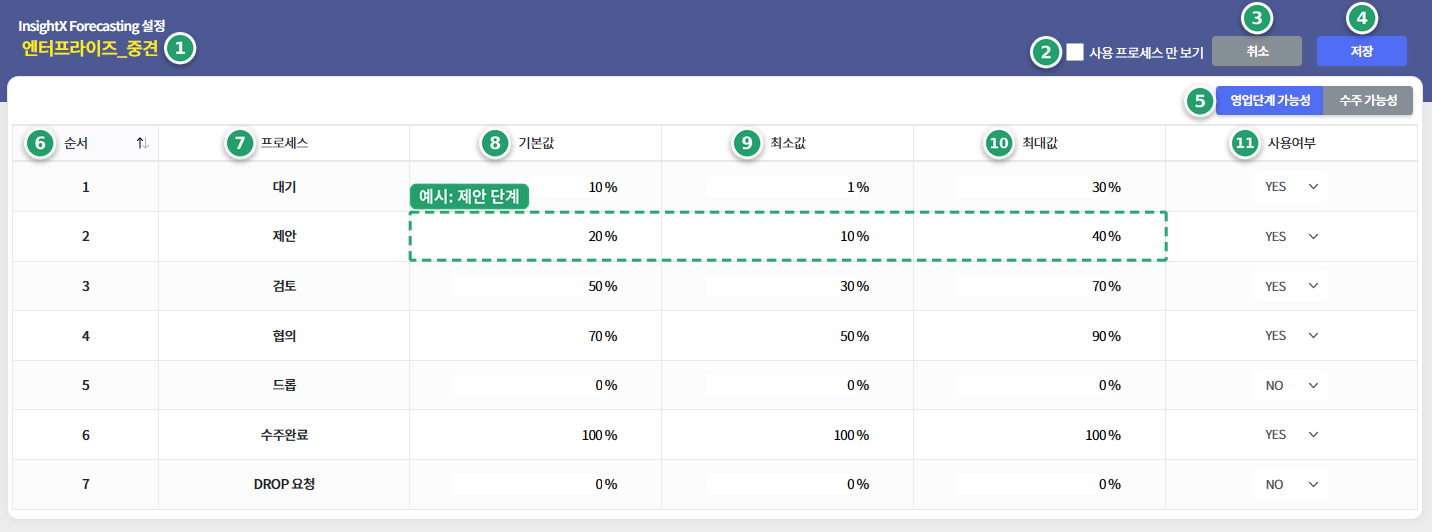Expand the YES dropdown for 수주완료 row
Image resolution: width=1432 pixels, height=532 pixels.
point(1291,435)
